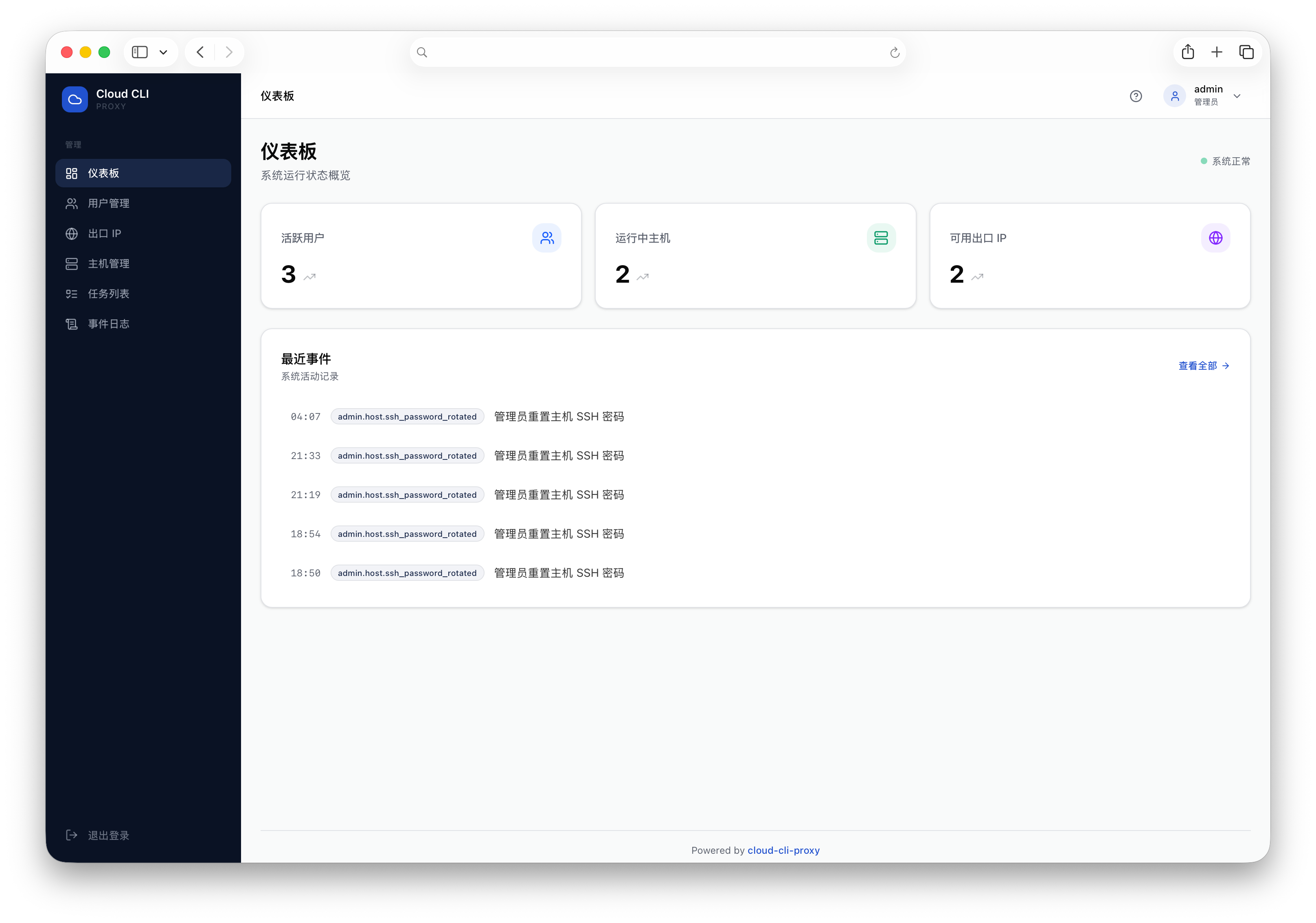The height and width of the screenshot is (923, 1316).
Task: Open 主机管理 in the sidebar
Action: tap(143, 264)
